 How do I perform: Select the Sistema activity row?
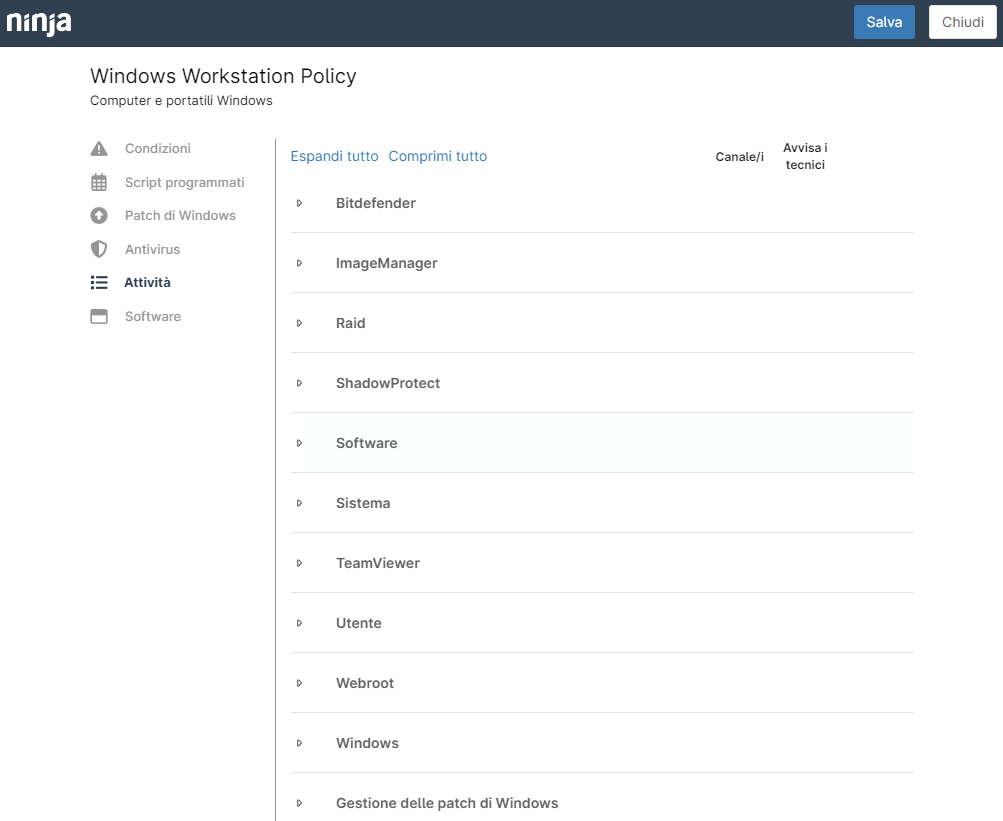(x=363, y=503)
